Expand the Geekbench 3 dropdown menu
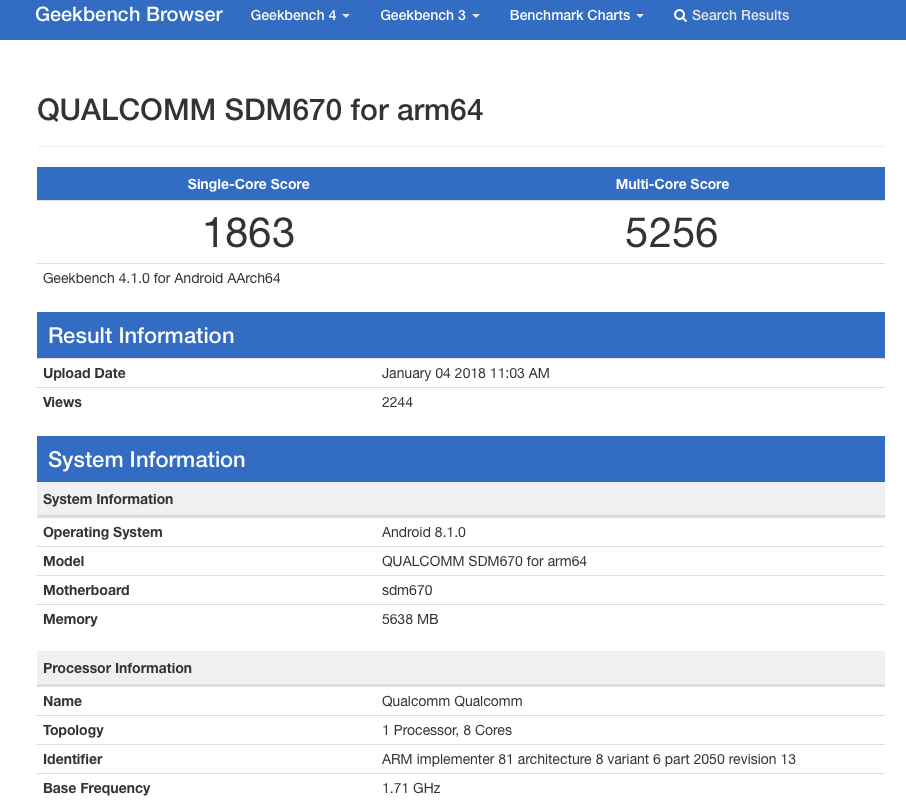The width and height of the screenshot is (906, 812). click(x=429, y=16)
